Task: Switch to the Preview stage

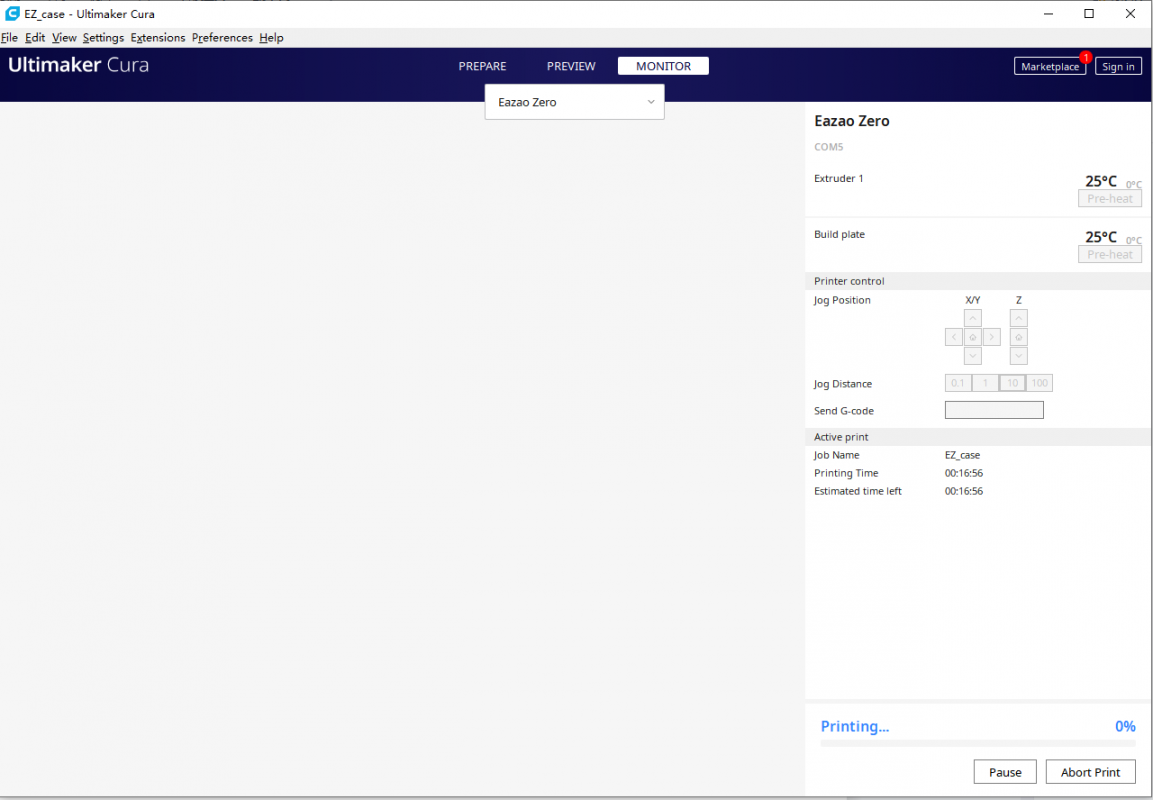Action: [571, 66]
